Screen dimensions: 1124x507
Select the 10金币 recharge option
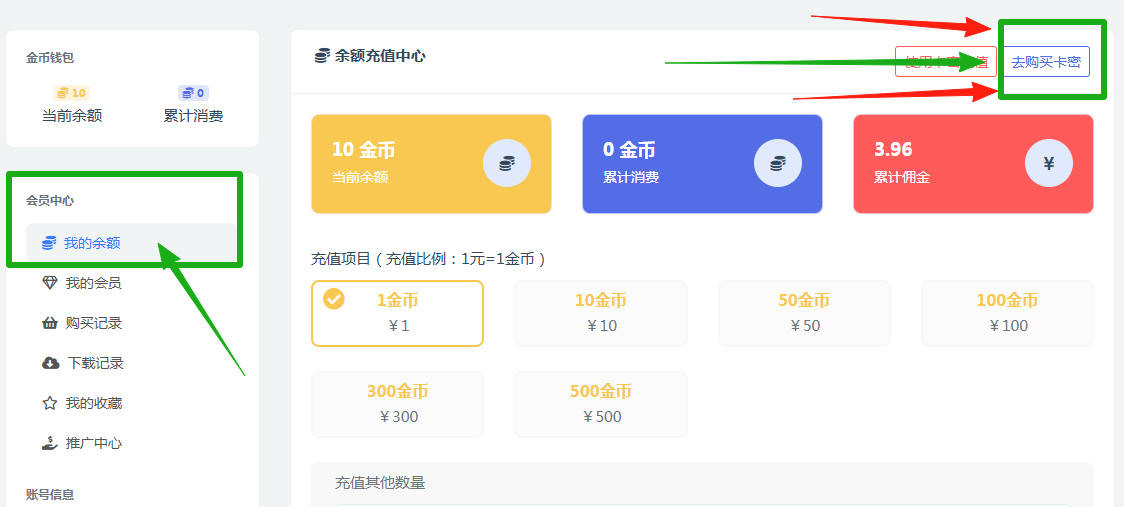point(601,313)
